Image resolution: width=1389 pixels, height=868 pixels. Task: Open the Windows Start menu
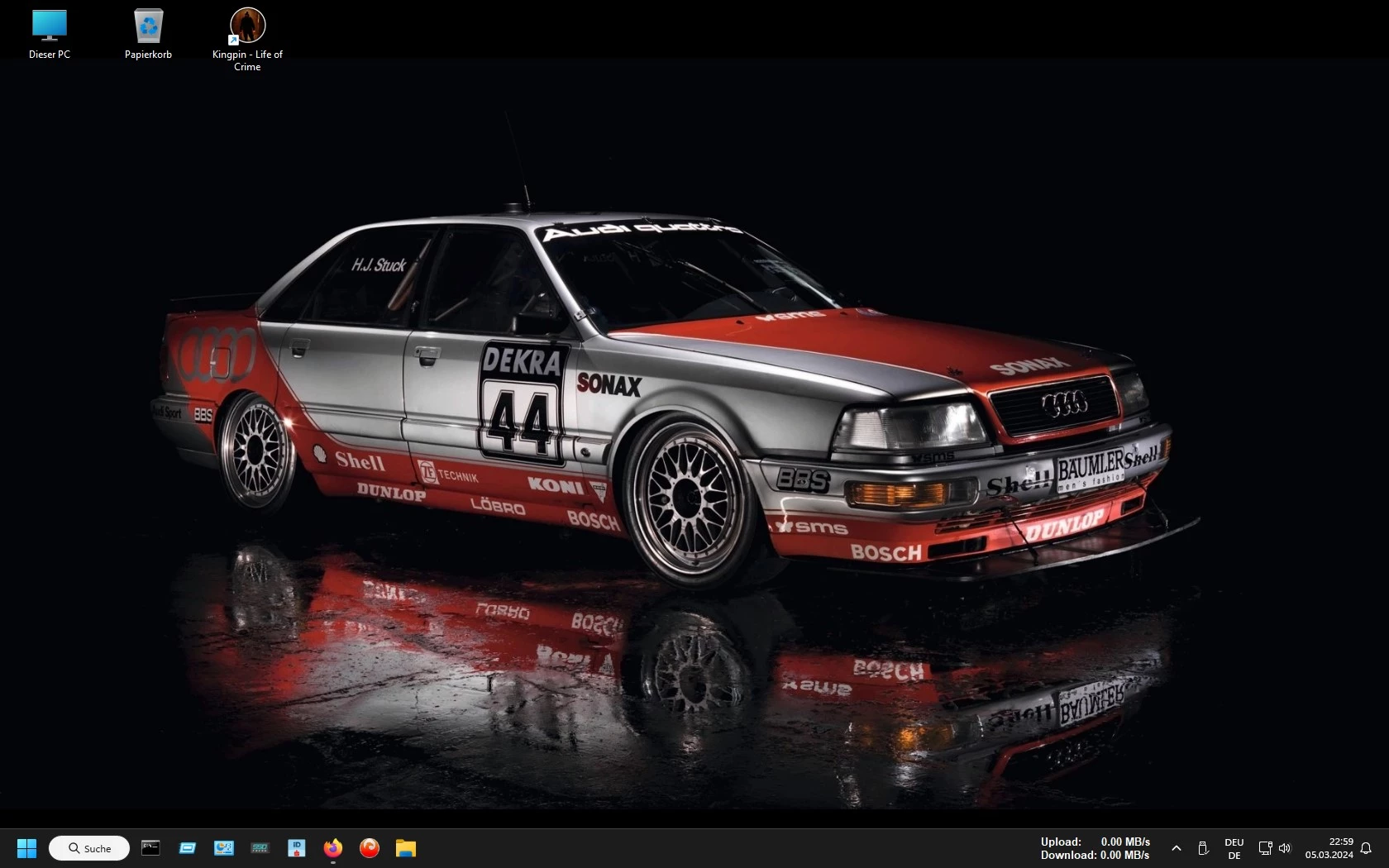click(x=26, y=848)
